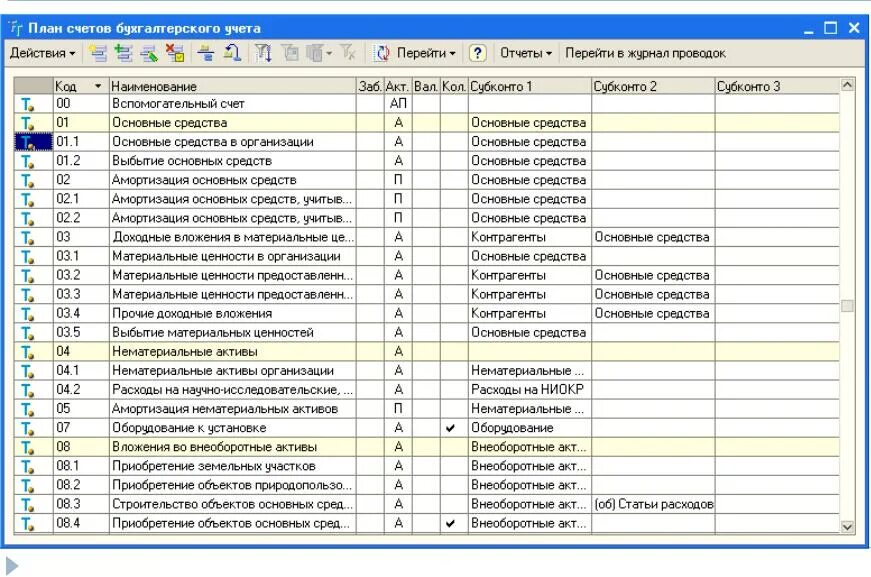
Task: Click the account icon in row 03.5
Action: coord(27,333)
